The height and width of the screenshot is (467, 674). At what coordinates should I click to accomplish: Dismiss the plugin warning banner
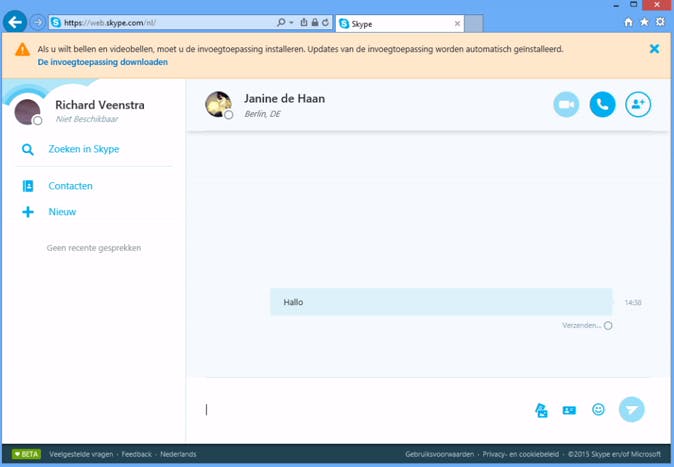[x=654, y=49]
